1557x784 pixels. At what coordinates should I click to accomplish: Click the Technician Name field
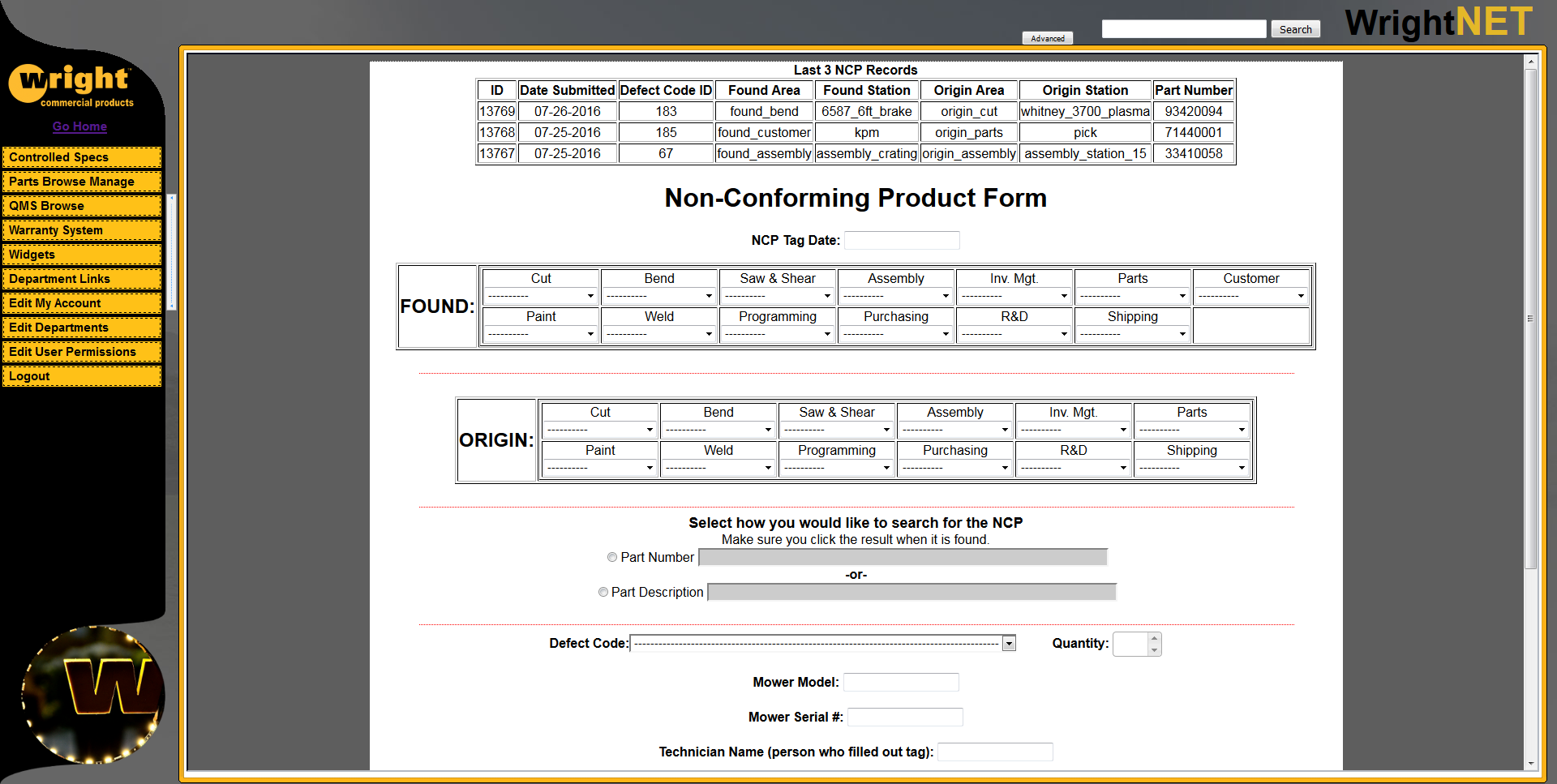[x=995, y=752]
